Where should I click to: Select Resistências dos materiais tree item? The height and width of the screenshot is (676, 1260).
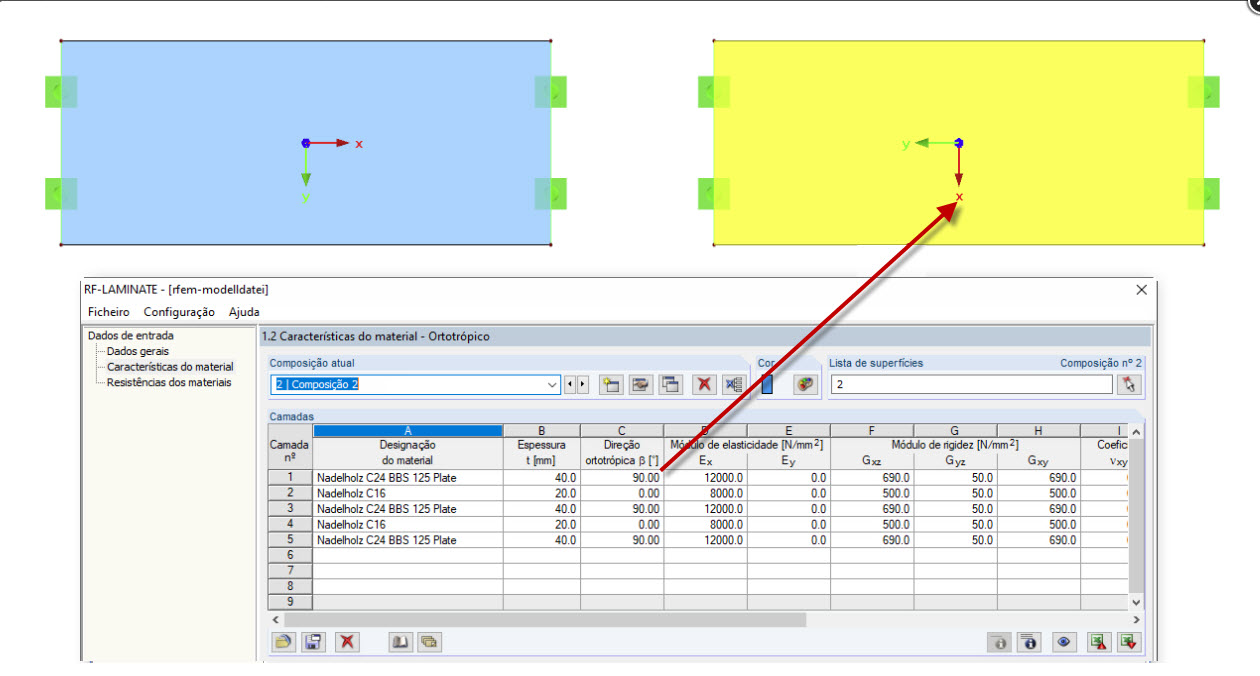[x=169, y=382]
